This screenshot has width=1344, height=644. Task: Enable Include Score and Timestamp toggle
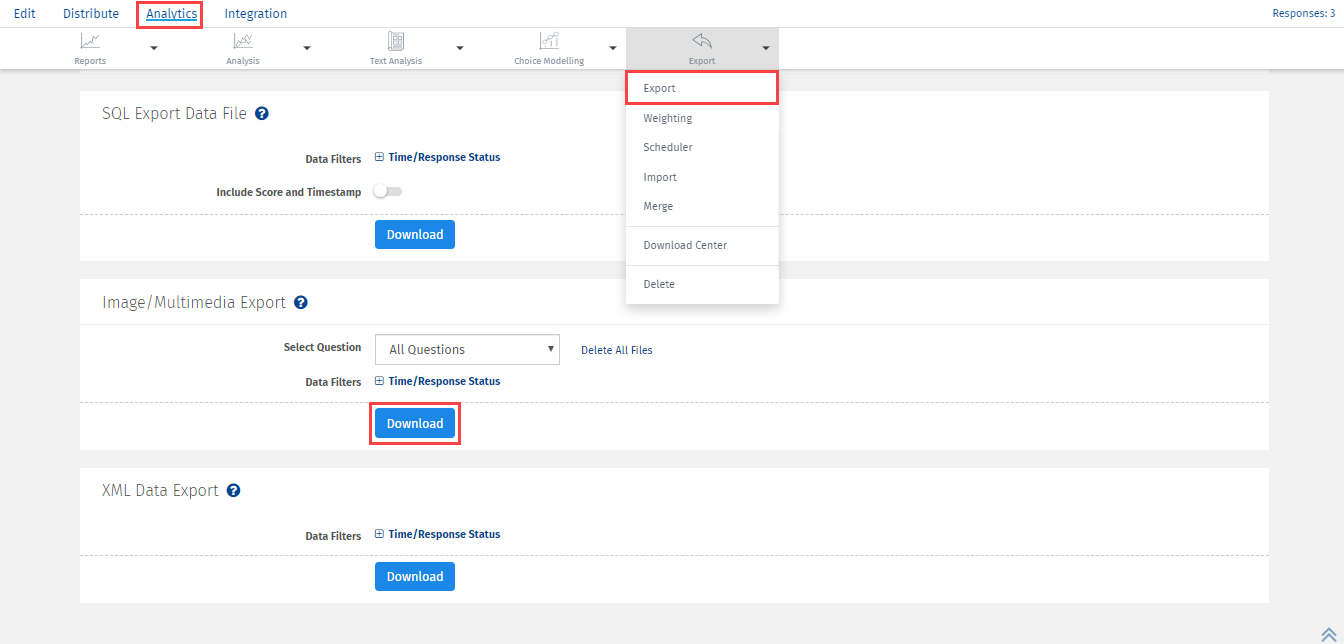pyautogui.click(x=387, y=191)
